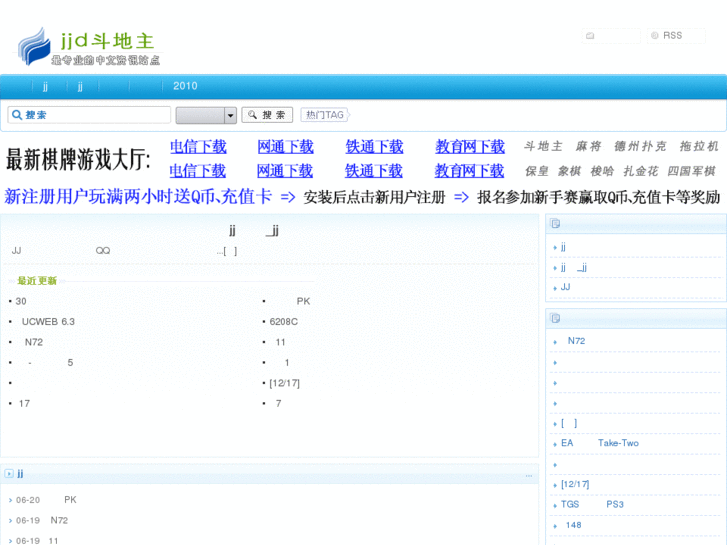Click second-row 电信下载 link
Viewport: 727px width, 545px height.
[x=198, y=171]
